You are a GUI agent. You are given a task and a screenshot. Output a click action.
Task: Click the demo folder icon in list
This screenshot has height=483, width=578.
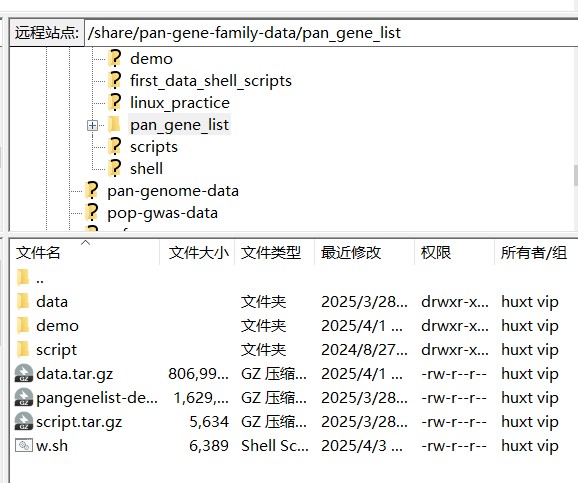point(23,326)
